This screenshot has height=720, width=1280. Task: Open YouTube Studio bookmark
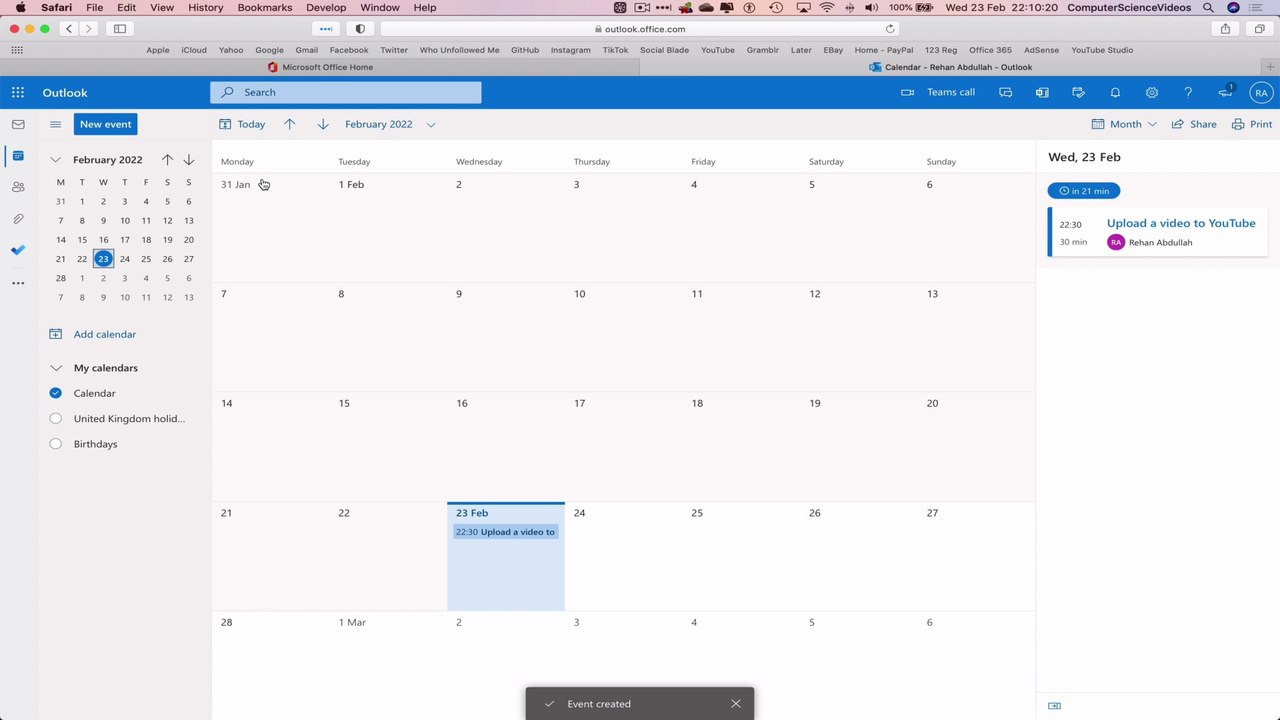1102,50
